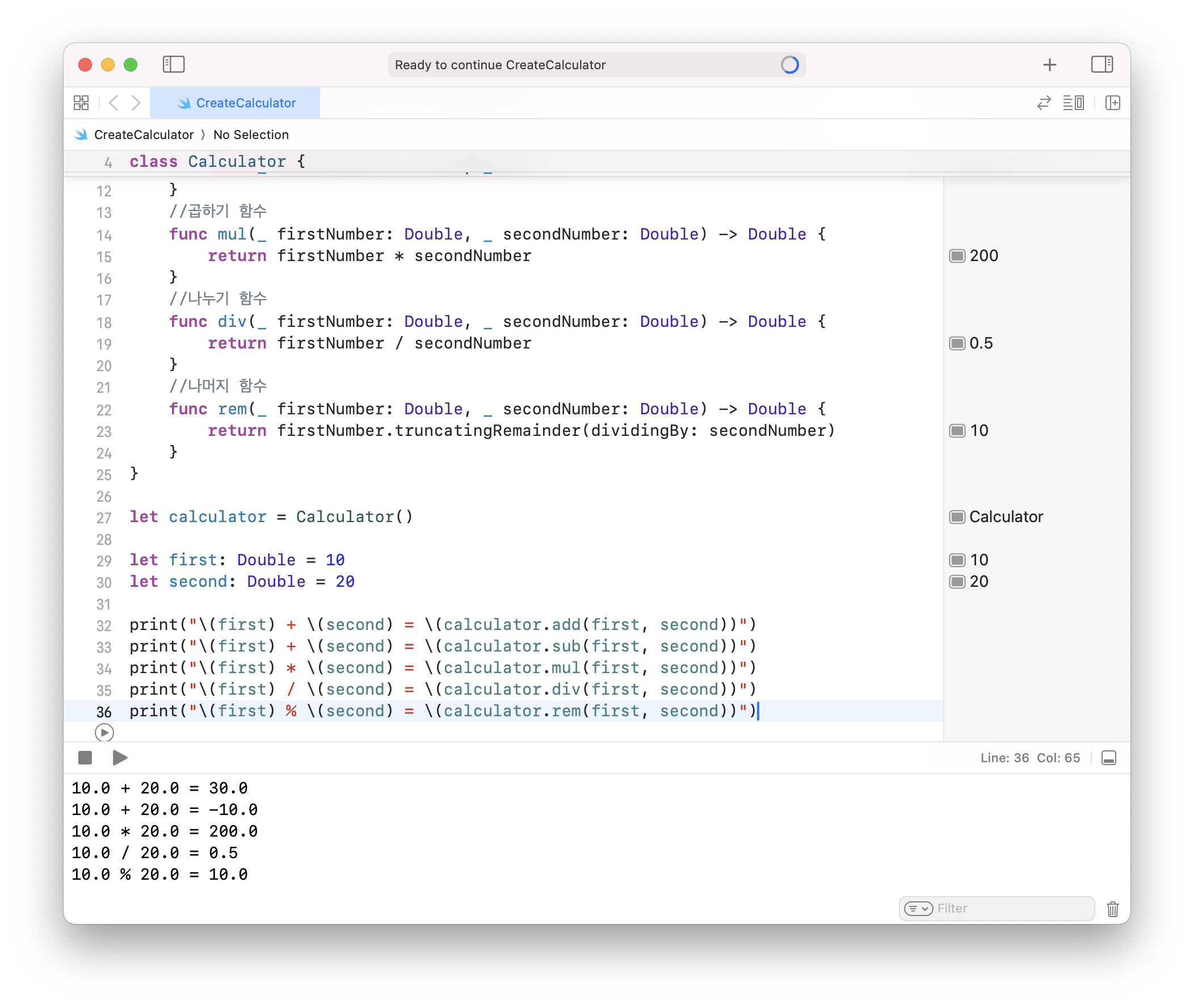Run the playground up to line 36

[x=104, y=732]
